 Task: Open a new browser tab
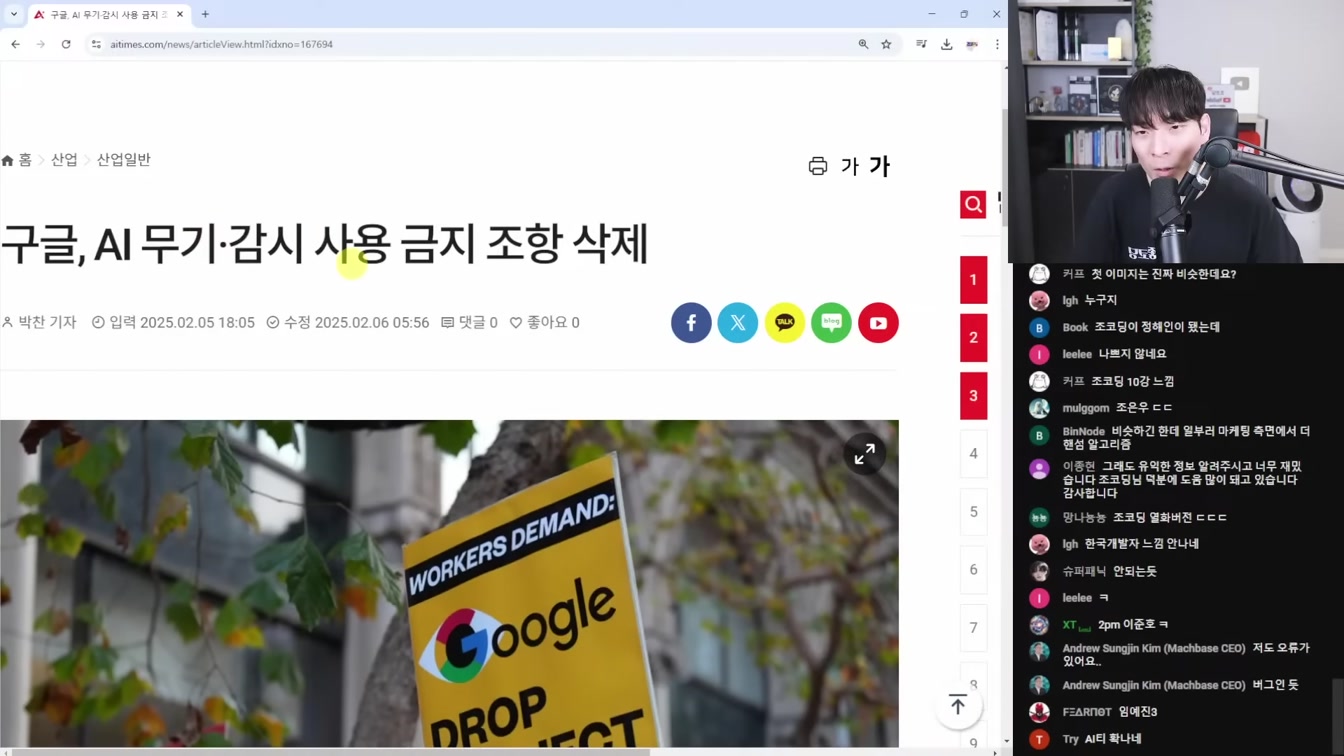pyautogui.click(x=205, y=14)
